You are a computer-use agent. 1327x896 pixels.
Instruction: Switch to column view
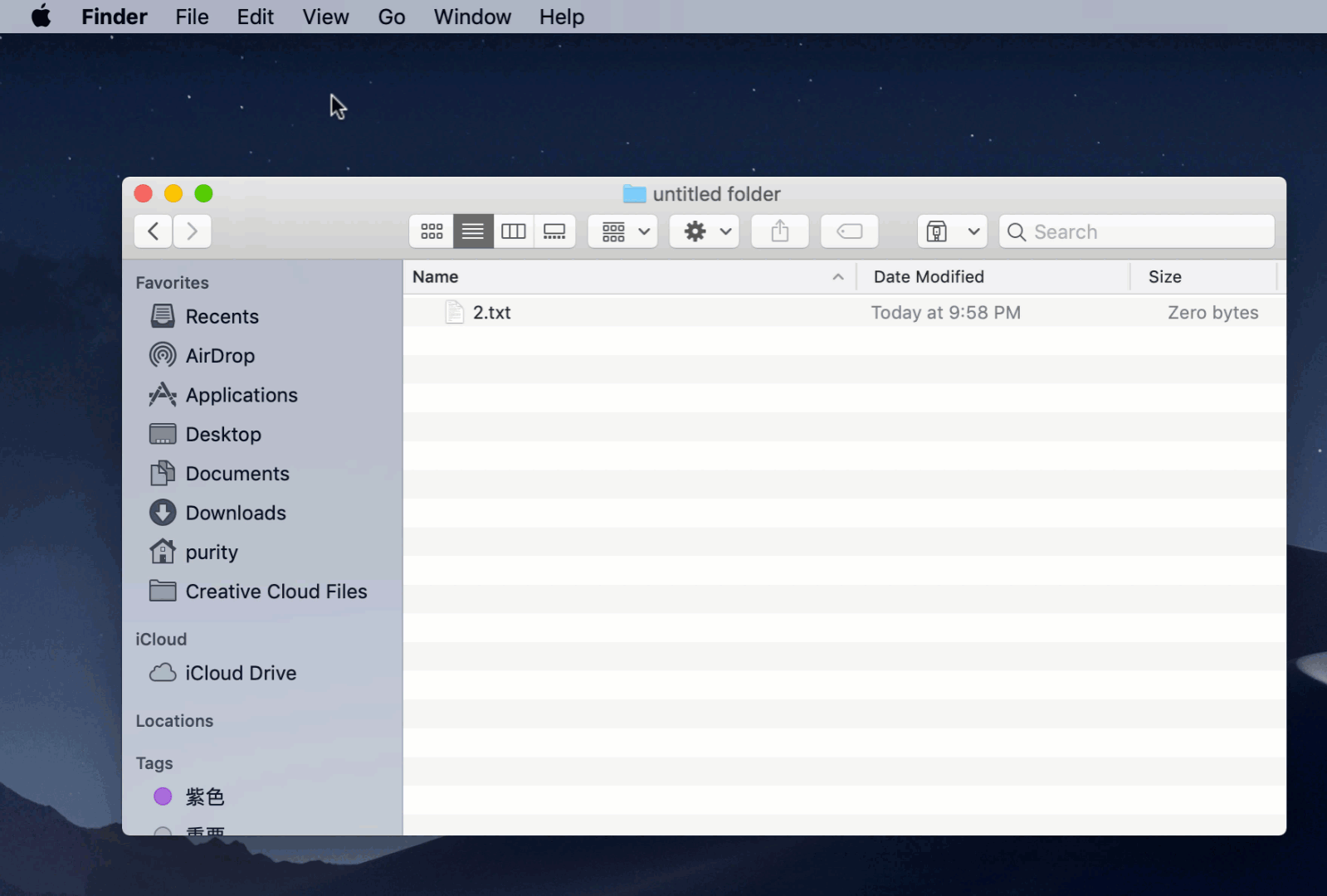tap(514, 231)
